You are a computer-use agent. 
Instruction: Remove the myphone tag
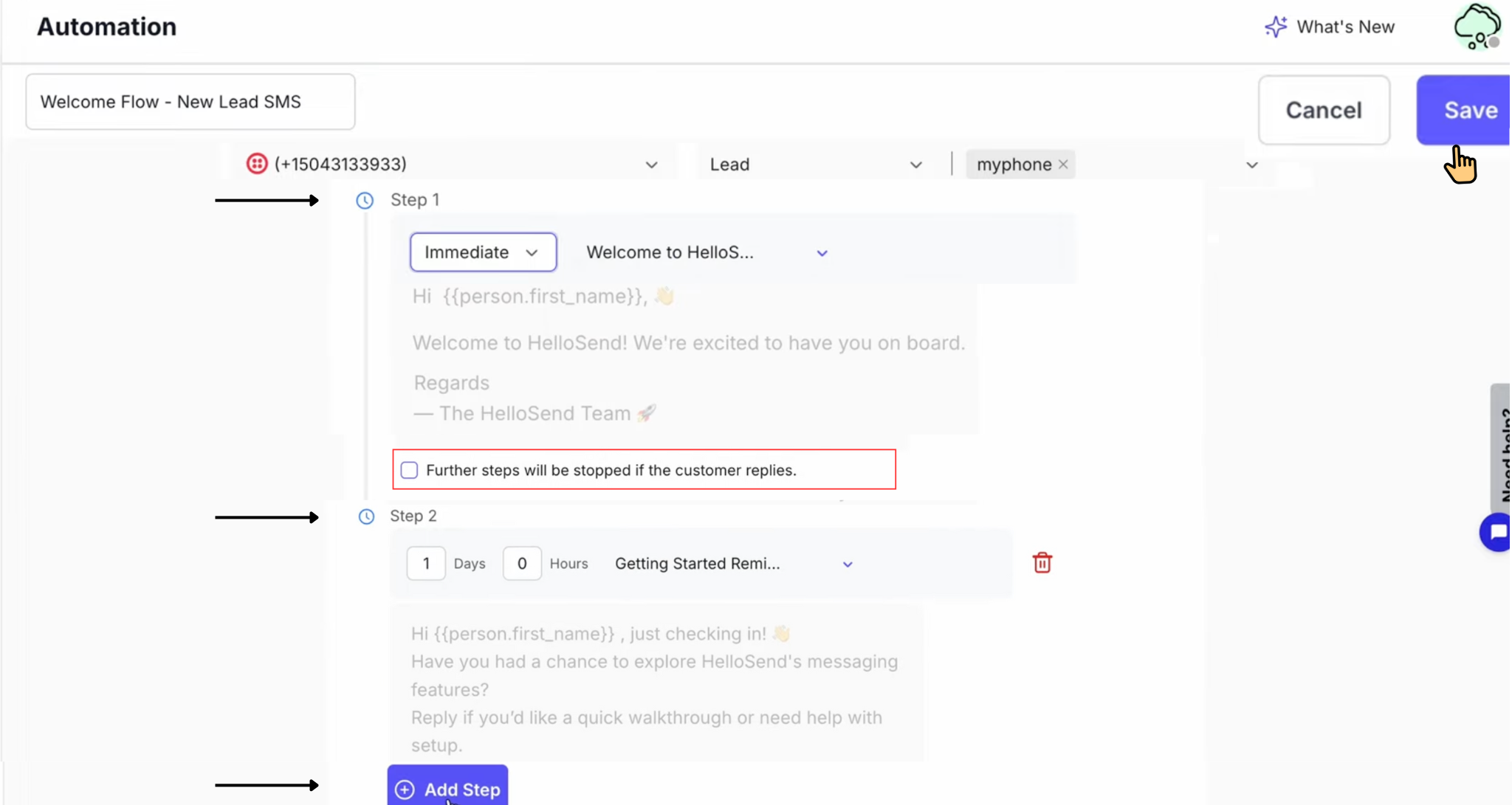pos(1063,165)
